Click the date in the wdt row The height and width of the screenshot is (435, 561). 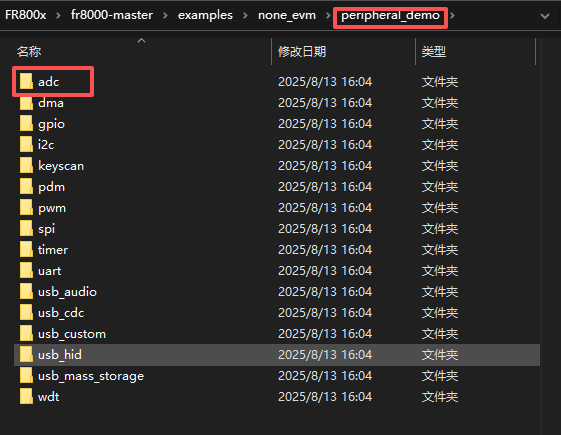(x=325, y=397)
